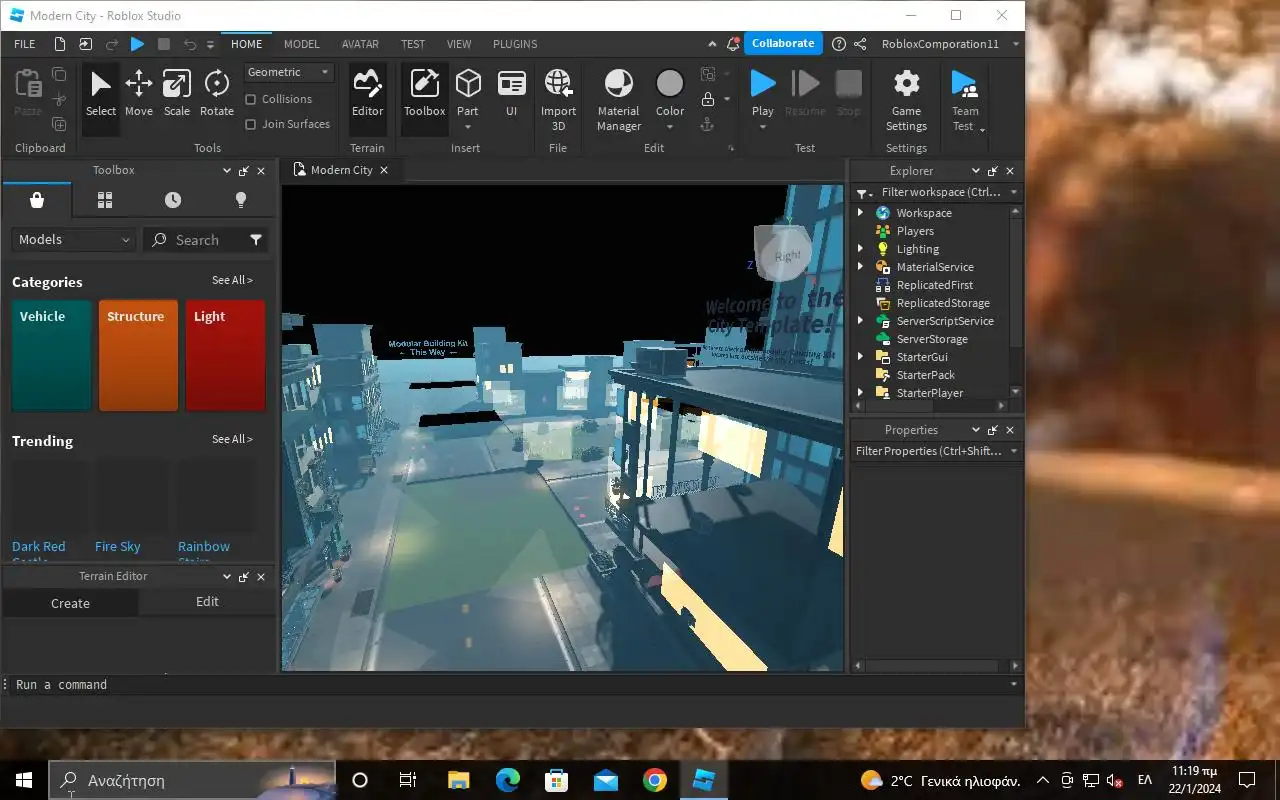Click See All next to Categories
This screenshot has height=800, width=1280.
[232, 280]
